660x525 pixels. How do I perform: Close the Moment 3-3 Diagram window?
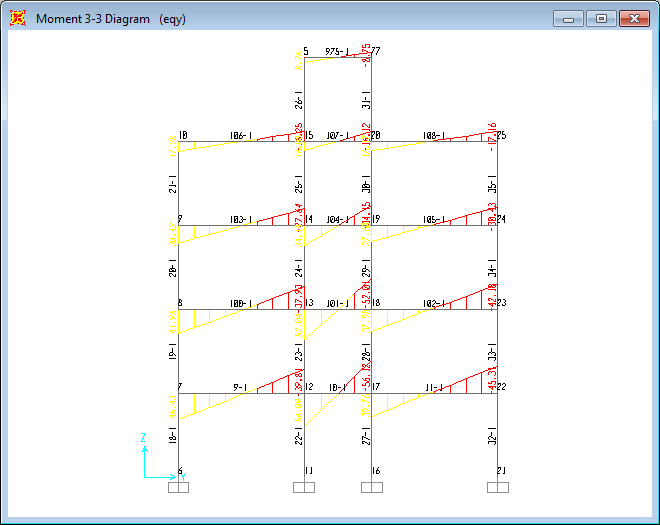(633, 18)
